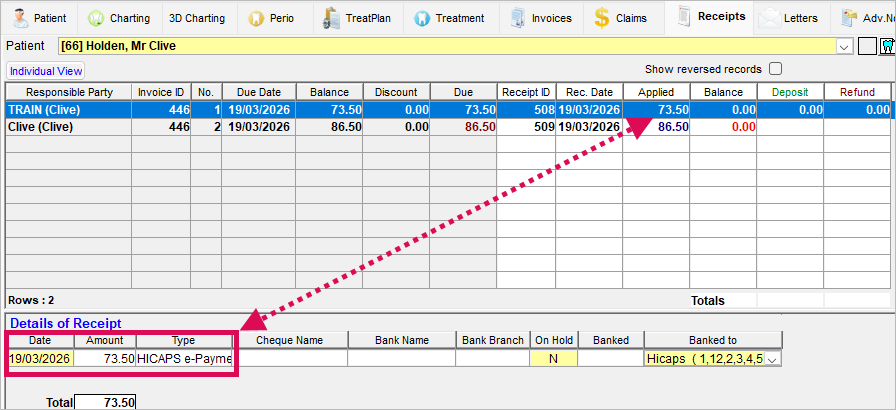Image resolution: width=896 pixels, height=410 pixels.
Task: Open the Invoices tab
Action: [541, 18]
